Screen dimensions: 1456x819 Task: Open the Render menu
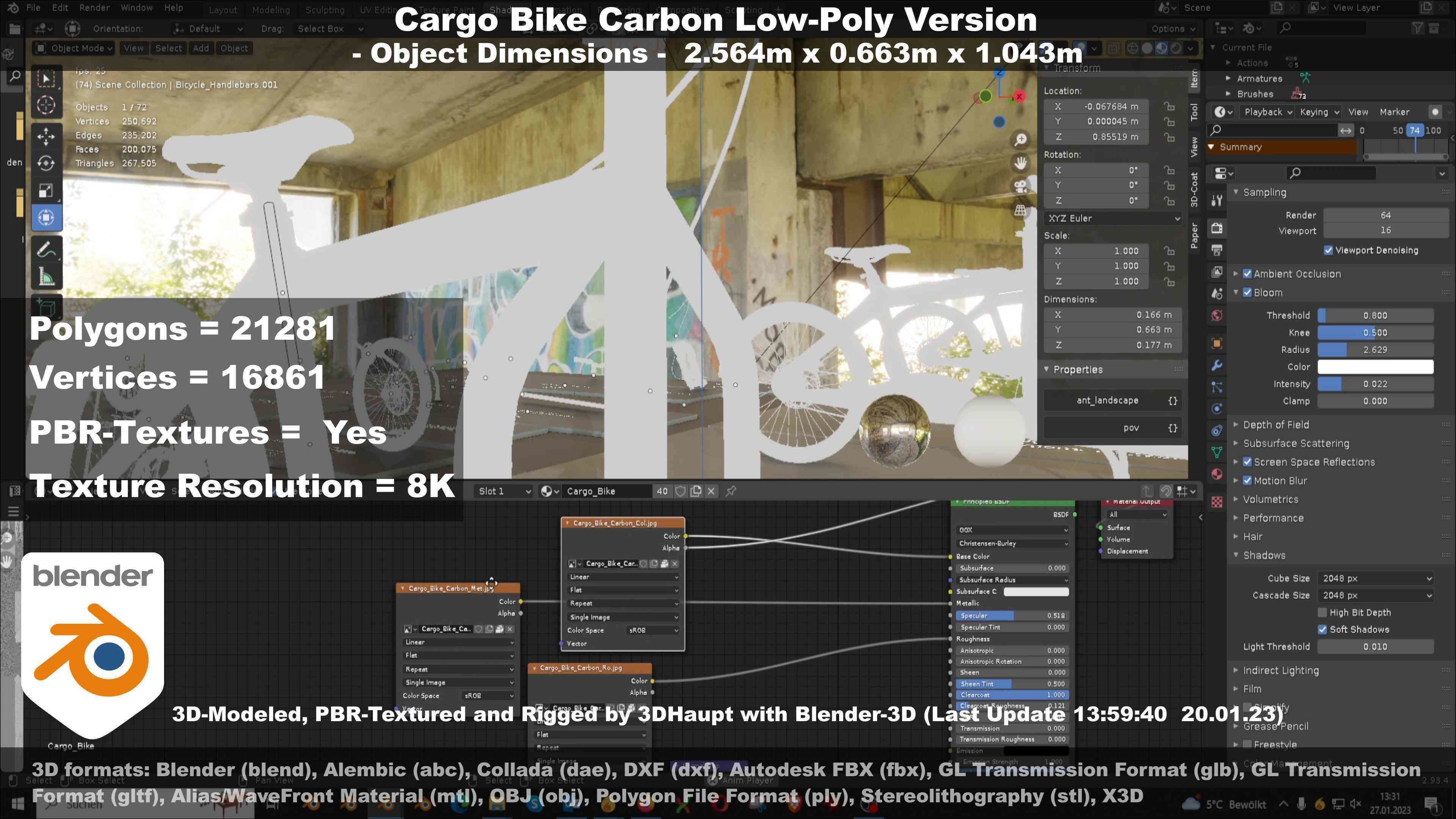(x=94, y=8)
